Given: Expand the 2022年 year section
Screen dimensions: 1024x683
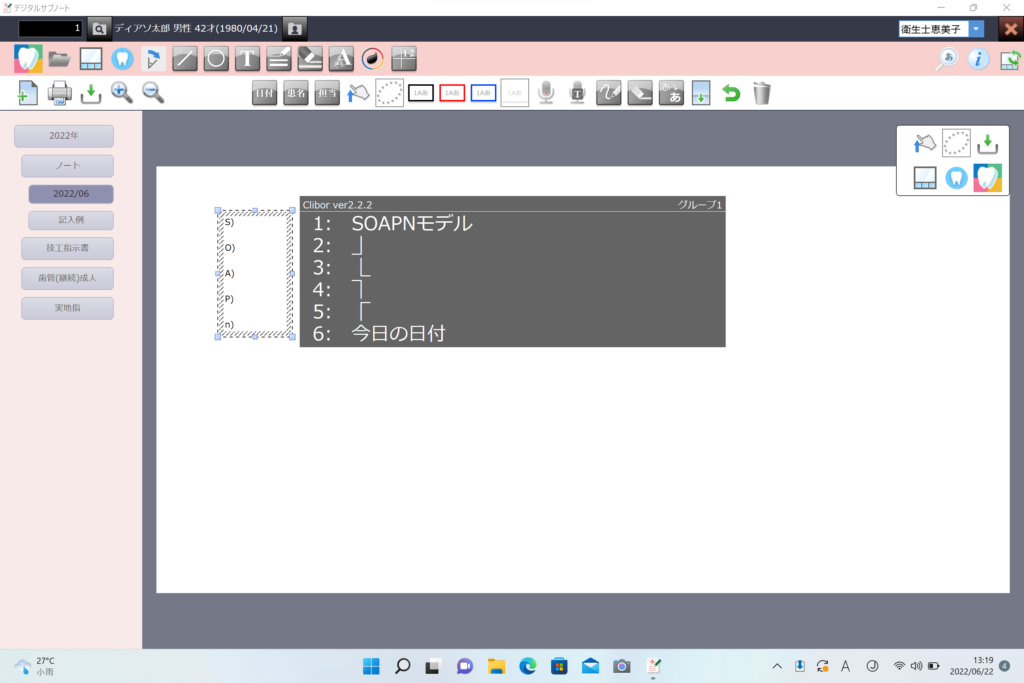Looking at the screenshot, I should pyautogui.click(x=64, y=136).
